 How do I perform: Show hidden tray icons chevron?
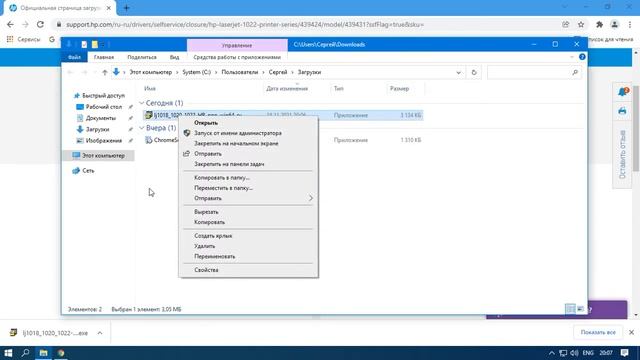tap(551, 353)
